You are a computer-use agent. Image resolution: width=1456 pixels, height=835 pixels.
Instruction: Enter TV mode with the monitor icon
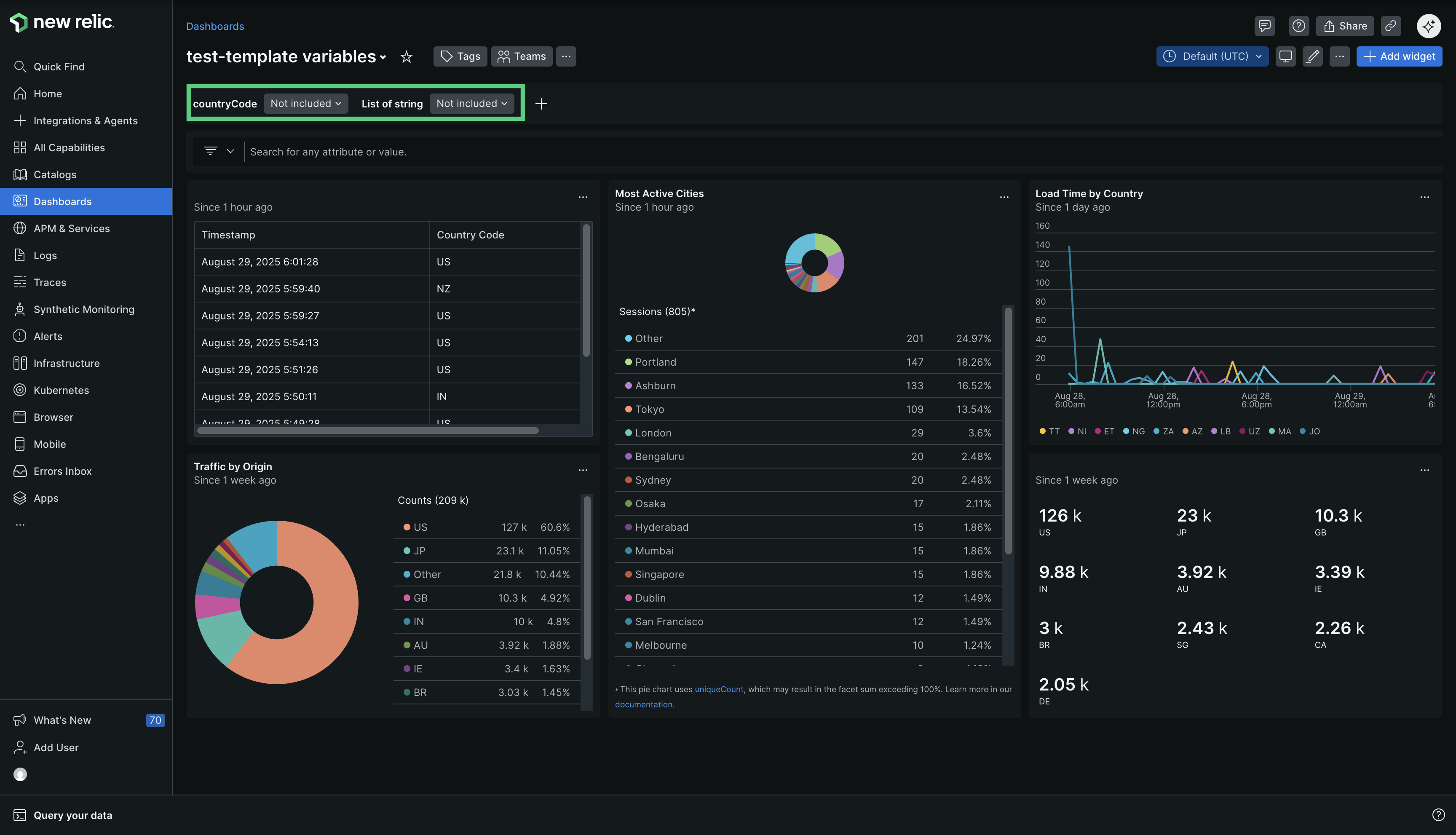coord(1286,56)
